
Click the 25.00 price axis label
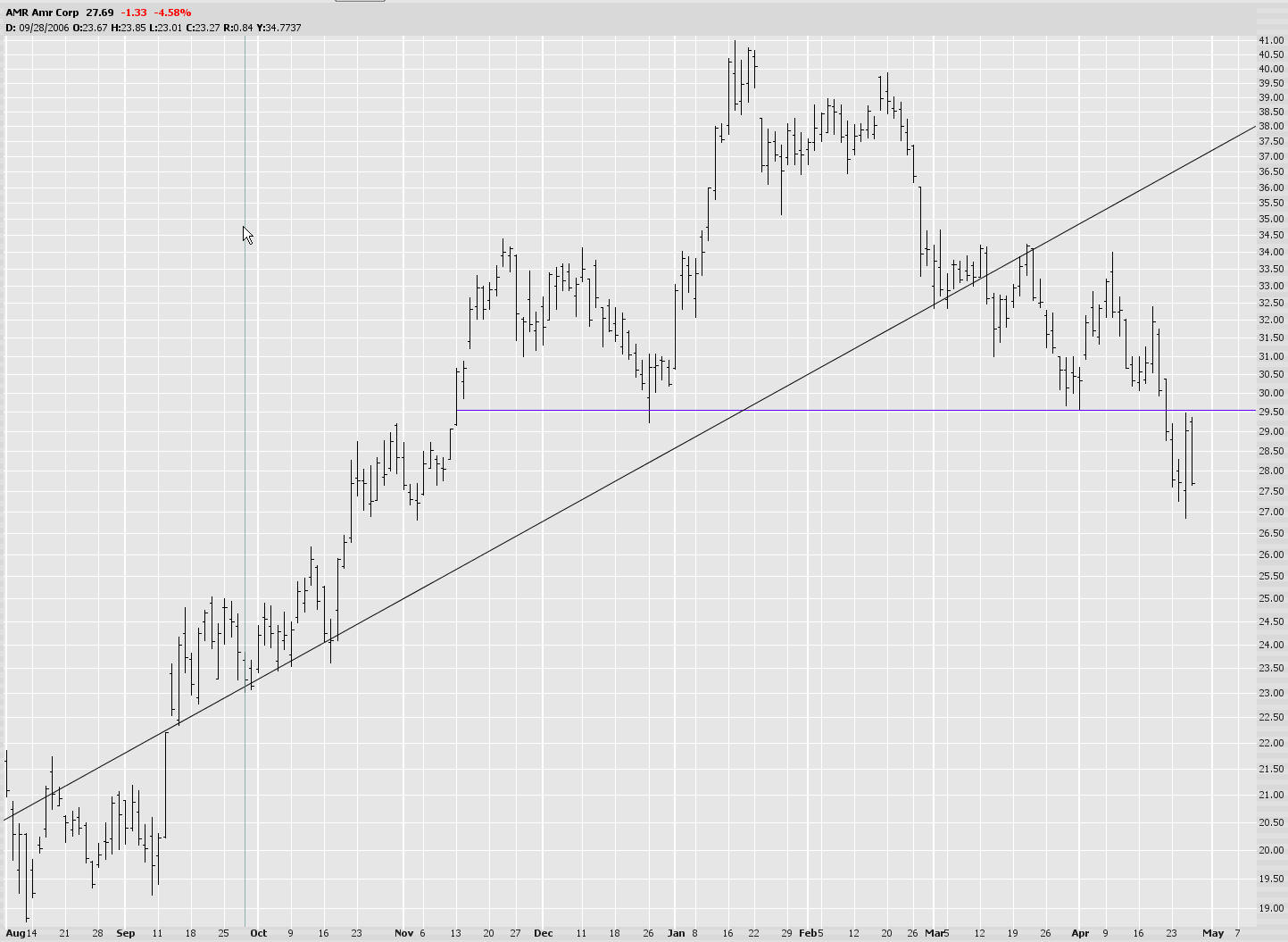pyautogui.click(x=1271, y=598)
